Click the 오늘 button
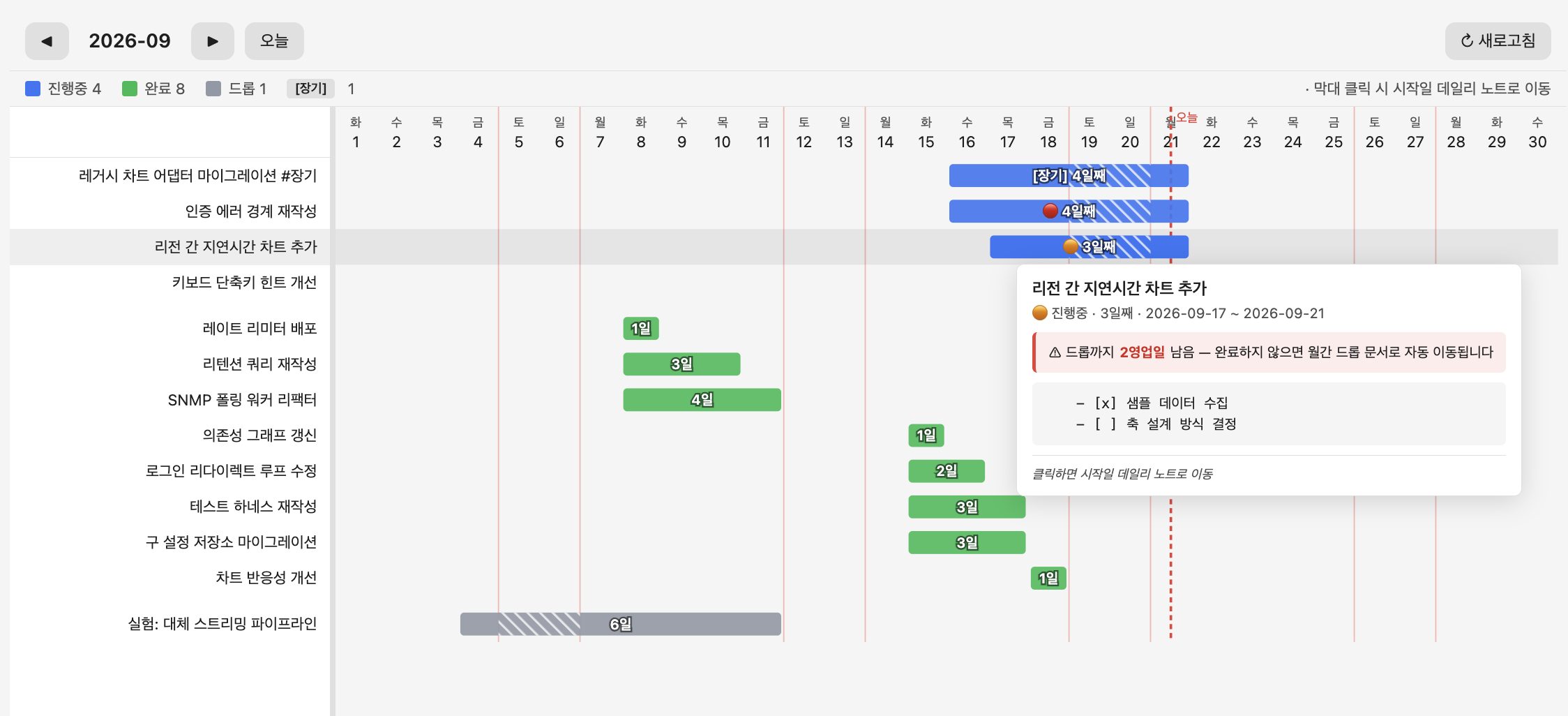The image size is (1568, 716). coord(274,41)
